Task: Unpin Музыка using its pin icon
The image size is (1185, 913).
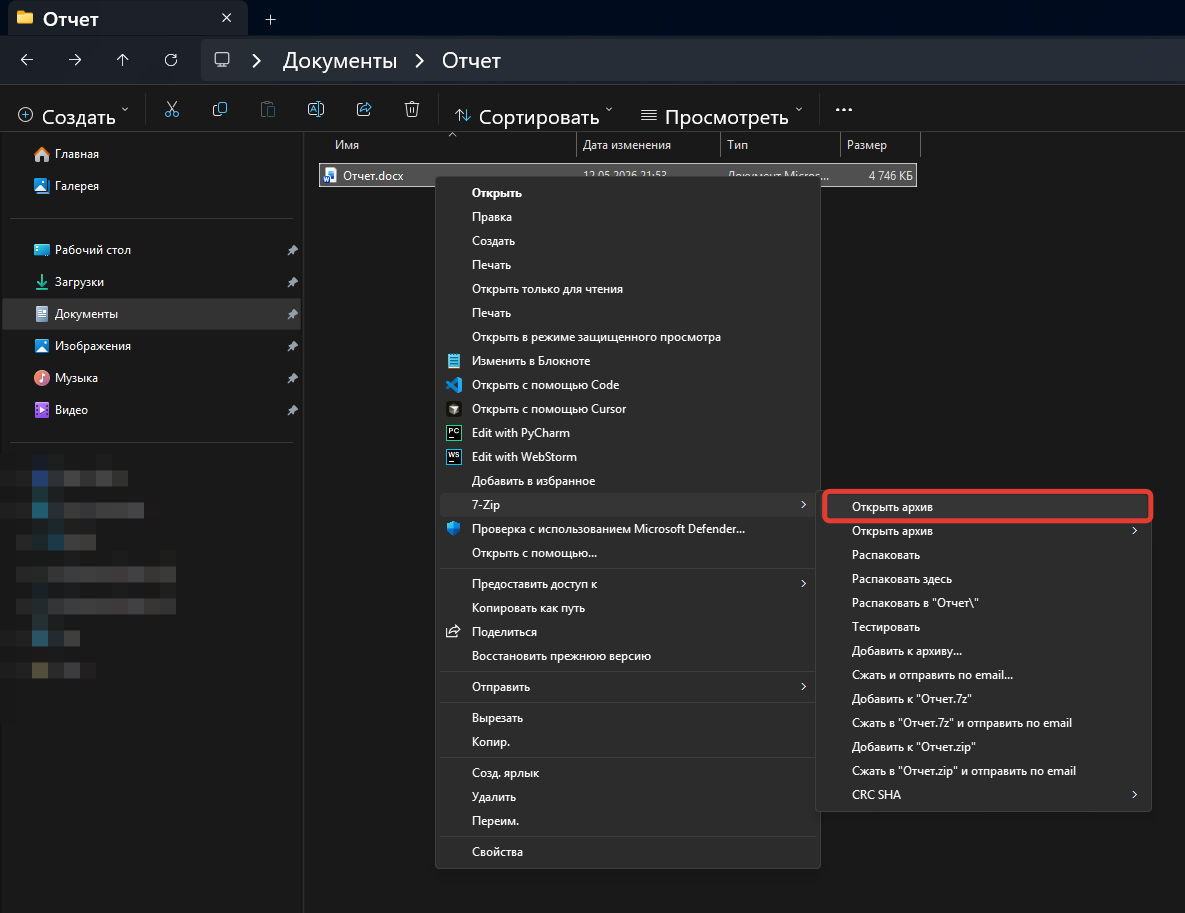Action: tap(292, 378)
